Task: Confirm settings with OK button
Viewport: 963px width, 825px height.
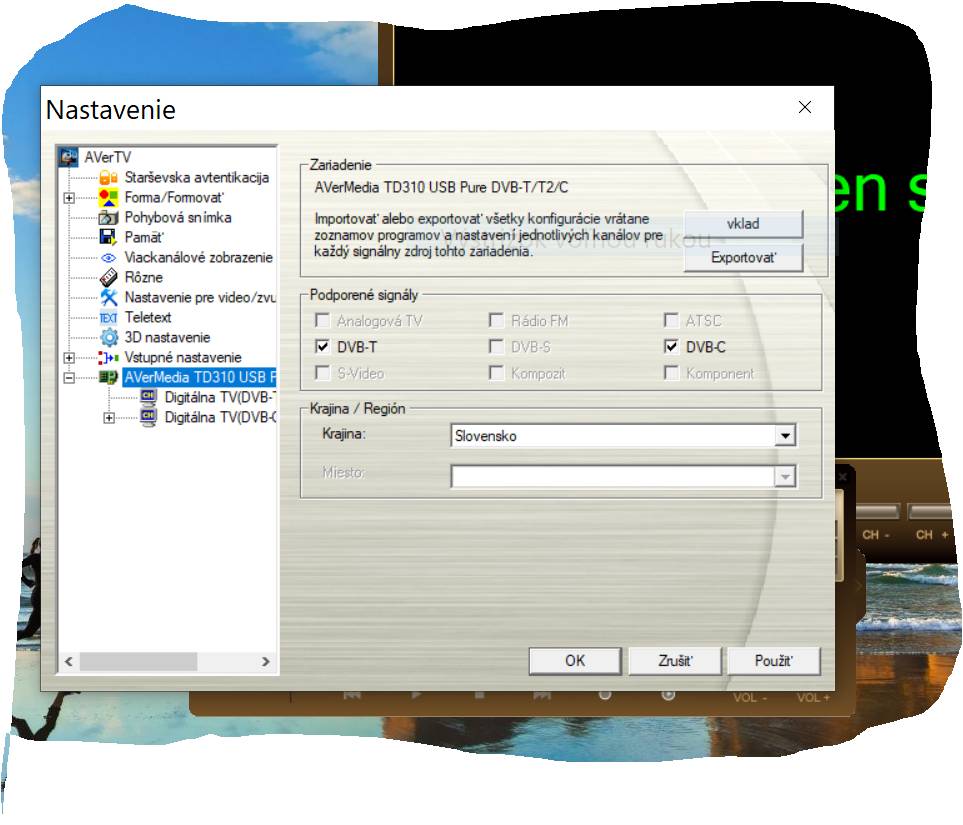Action: coord(575,661)
